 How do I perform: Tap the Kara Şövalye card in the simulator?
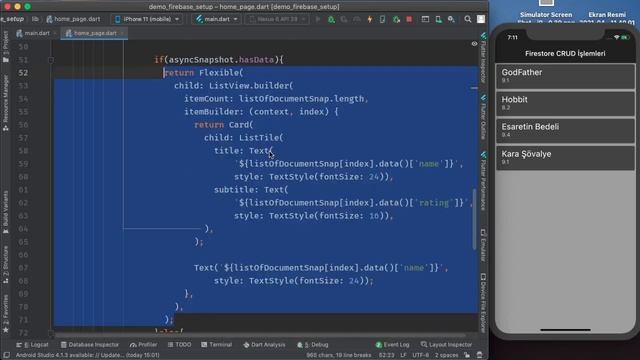pos(565,158)
